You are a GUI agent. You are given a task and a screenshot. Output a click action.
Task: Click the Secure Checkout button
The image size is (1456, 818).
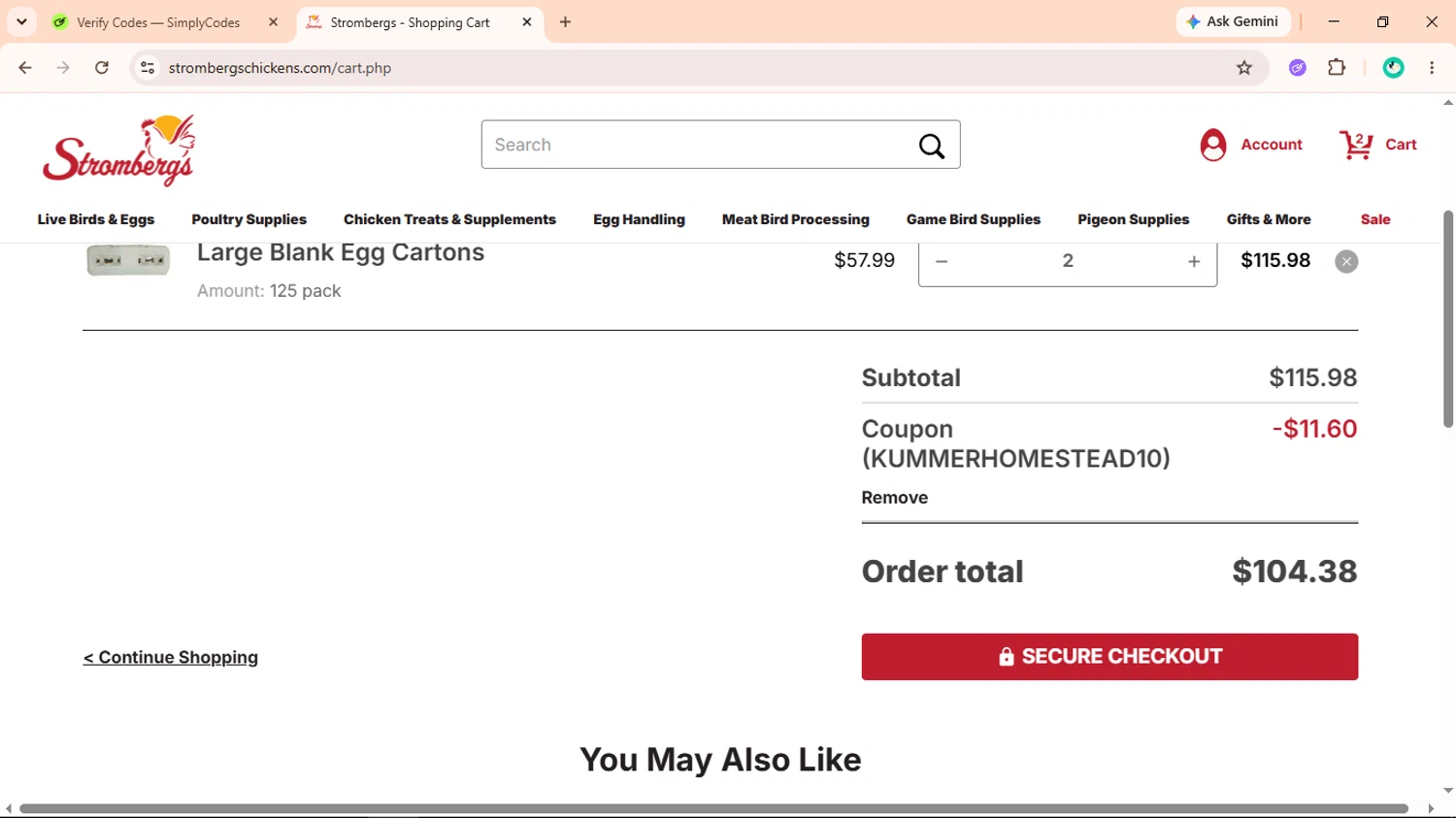coord(1109,657)
